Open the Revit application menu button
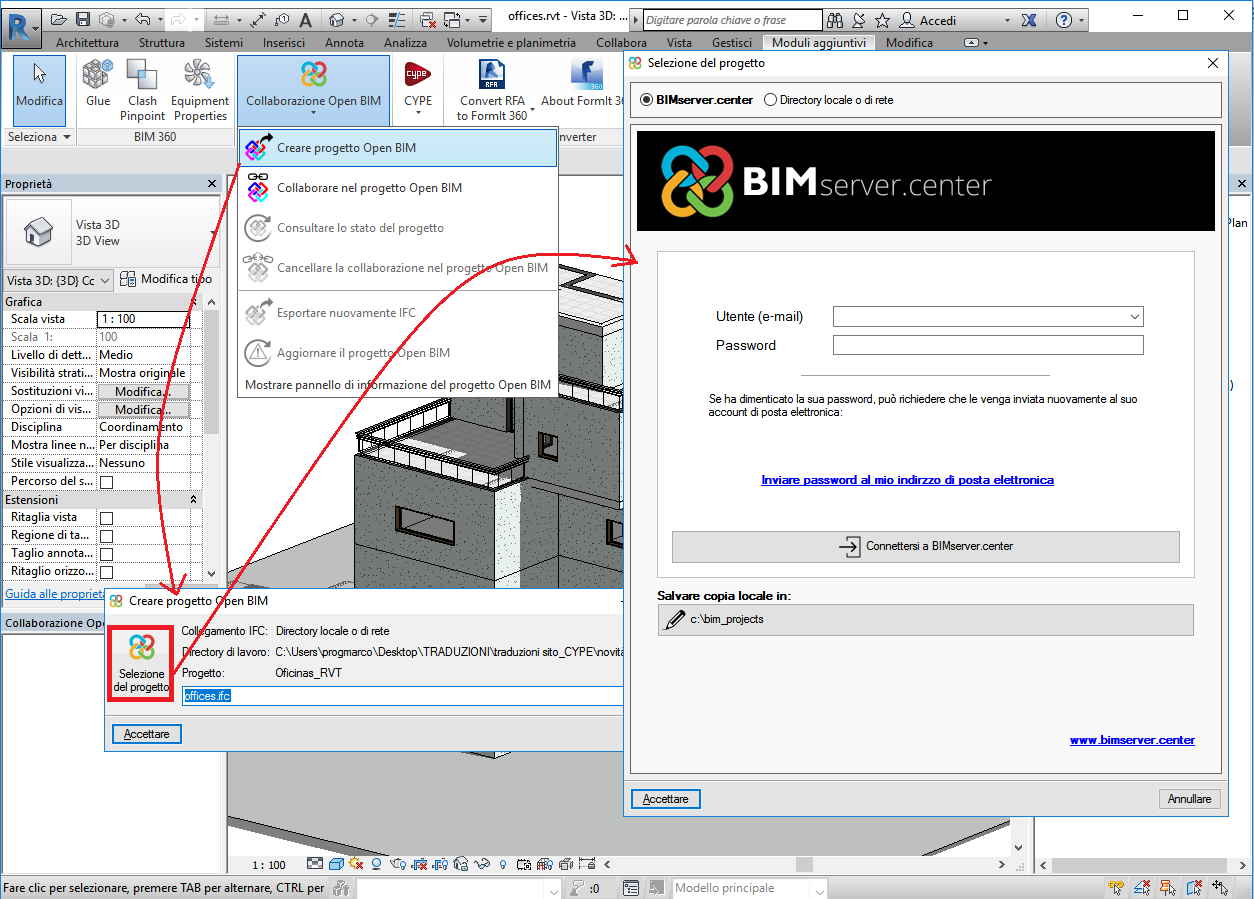 (x=20, y=26)
